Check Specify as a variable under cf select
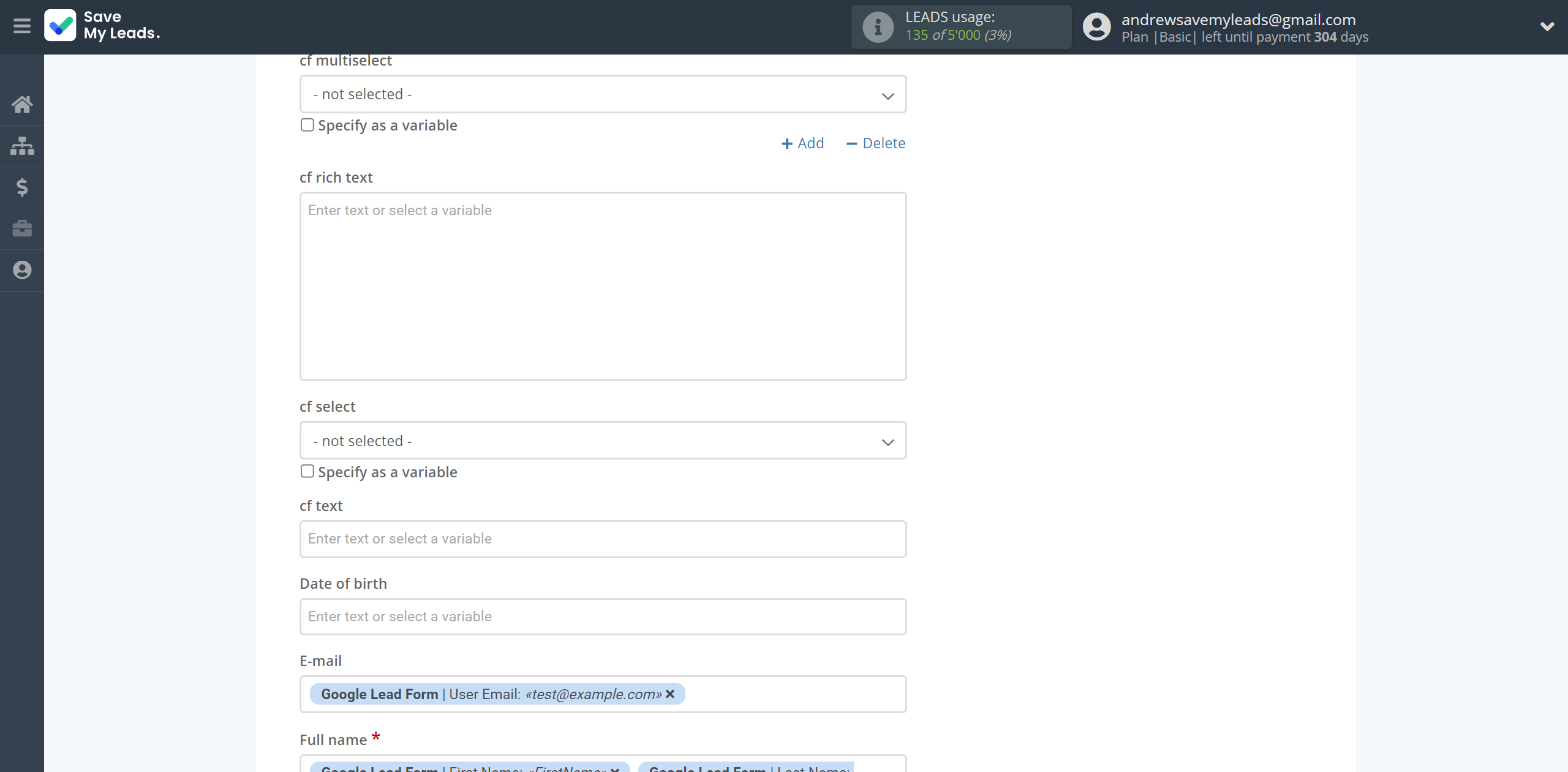Screen dimensions: 1568x772 [307, 471]
